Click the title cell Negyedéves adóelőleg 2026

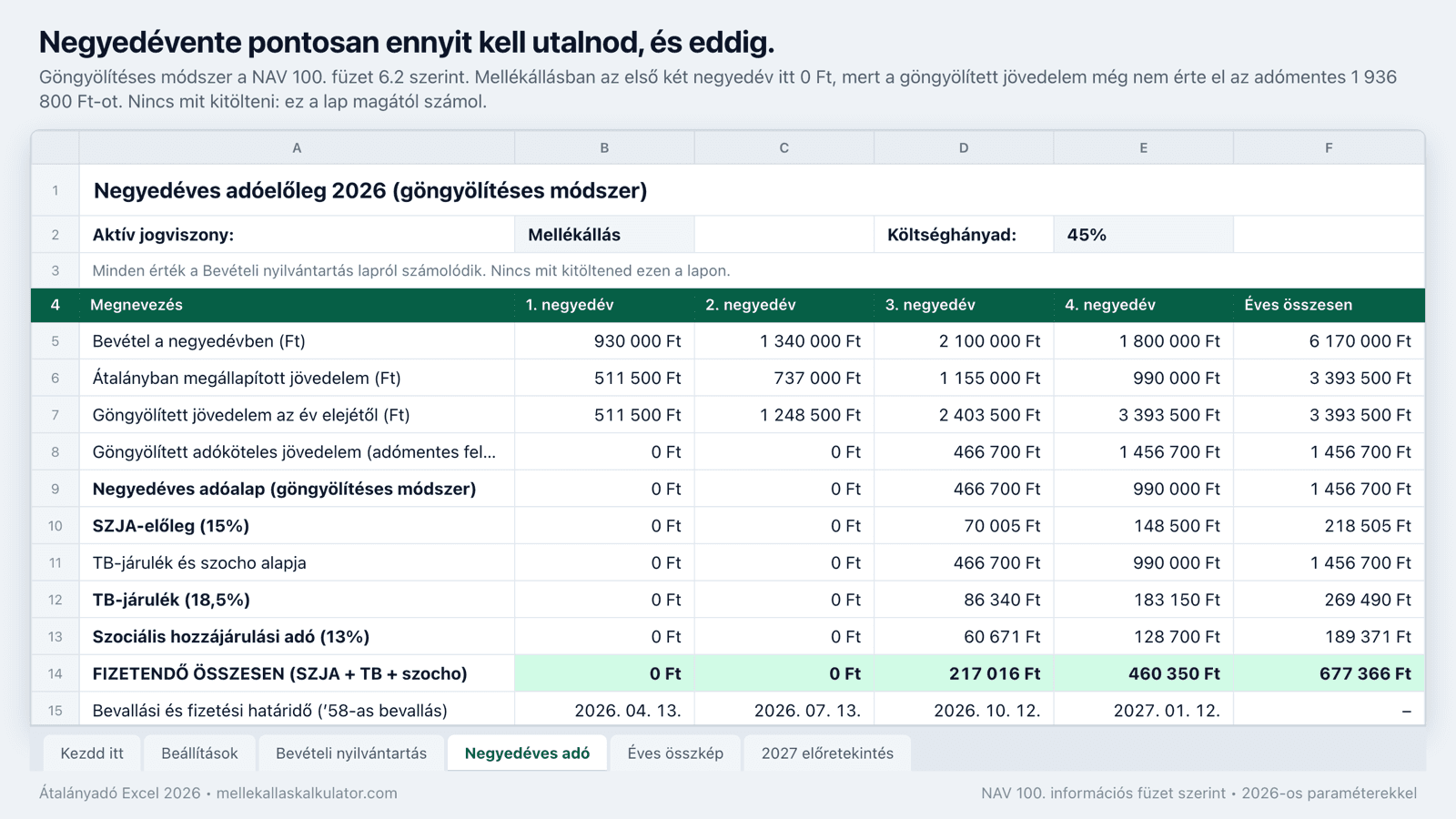click(752, 190)
